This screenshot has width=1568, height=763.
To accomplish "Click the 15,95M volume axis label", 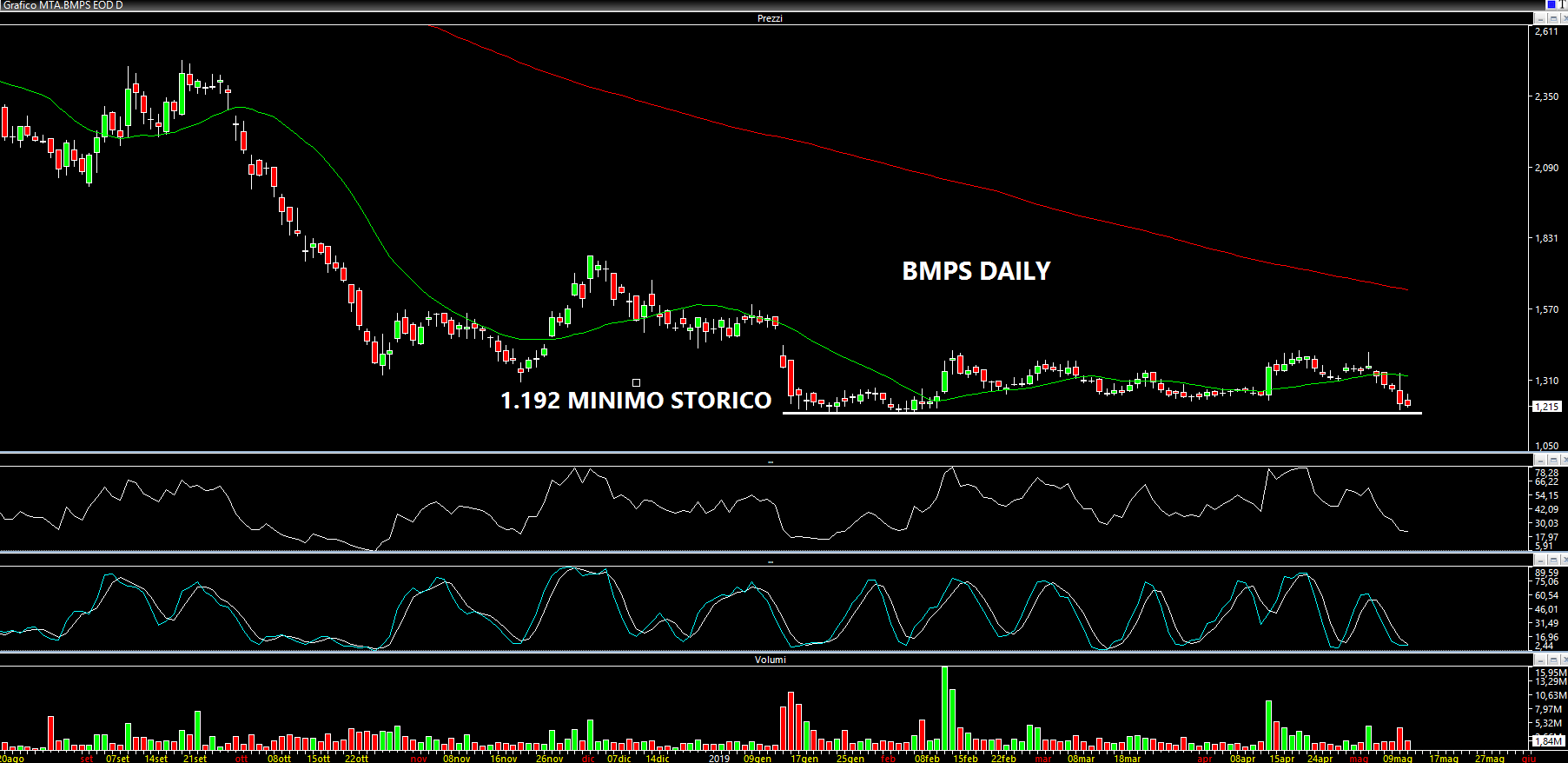I will (x=1551, y=673).
